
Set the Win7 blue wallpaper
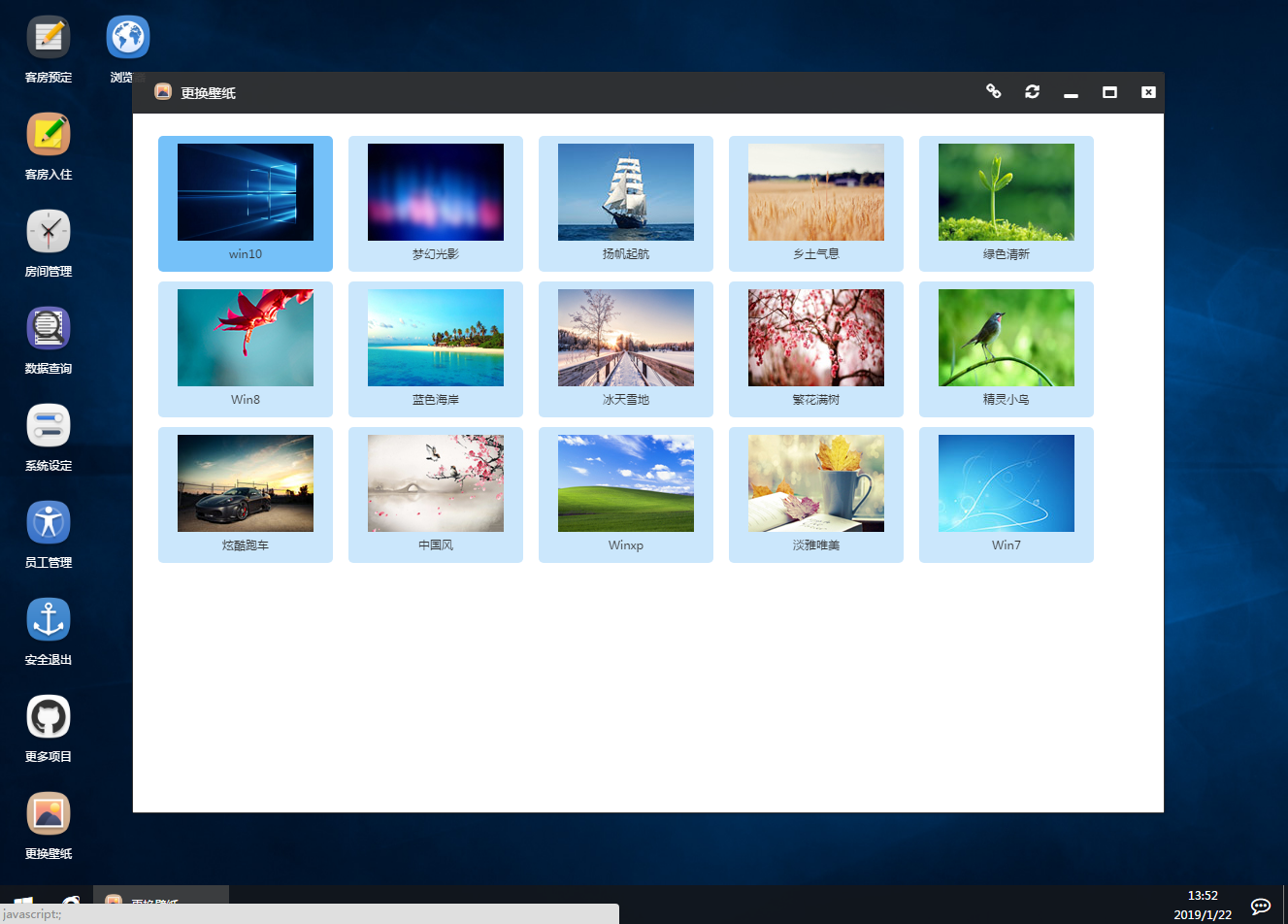point(1007,495)
